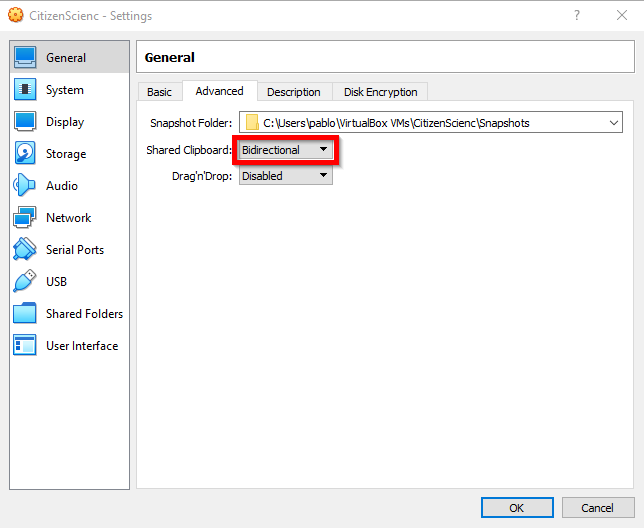644x528 pixels.
Task: Click the VirtualBox gear icon in title bar
Action: [16, 15]
